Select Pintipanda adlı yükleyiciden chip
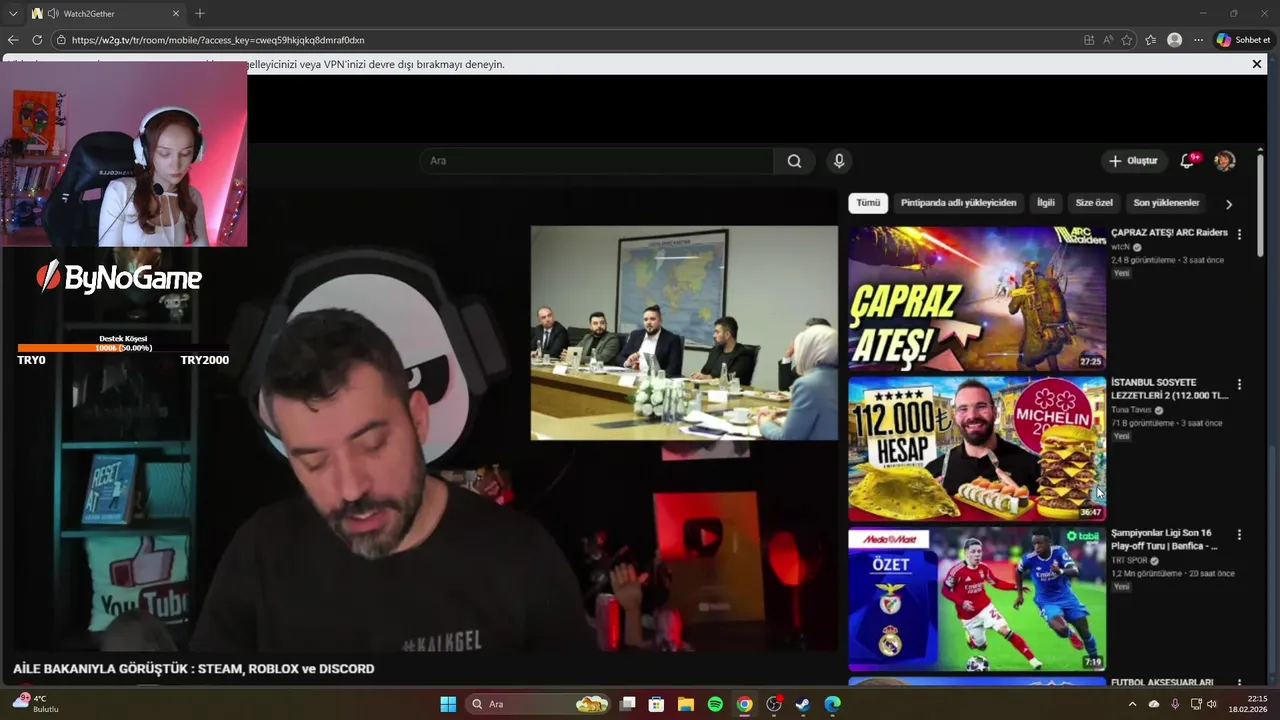This screenshot has height=720, width=1280. coord(958,203)
